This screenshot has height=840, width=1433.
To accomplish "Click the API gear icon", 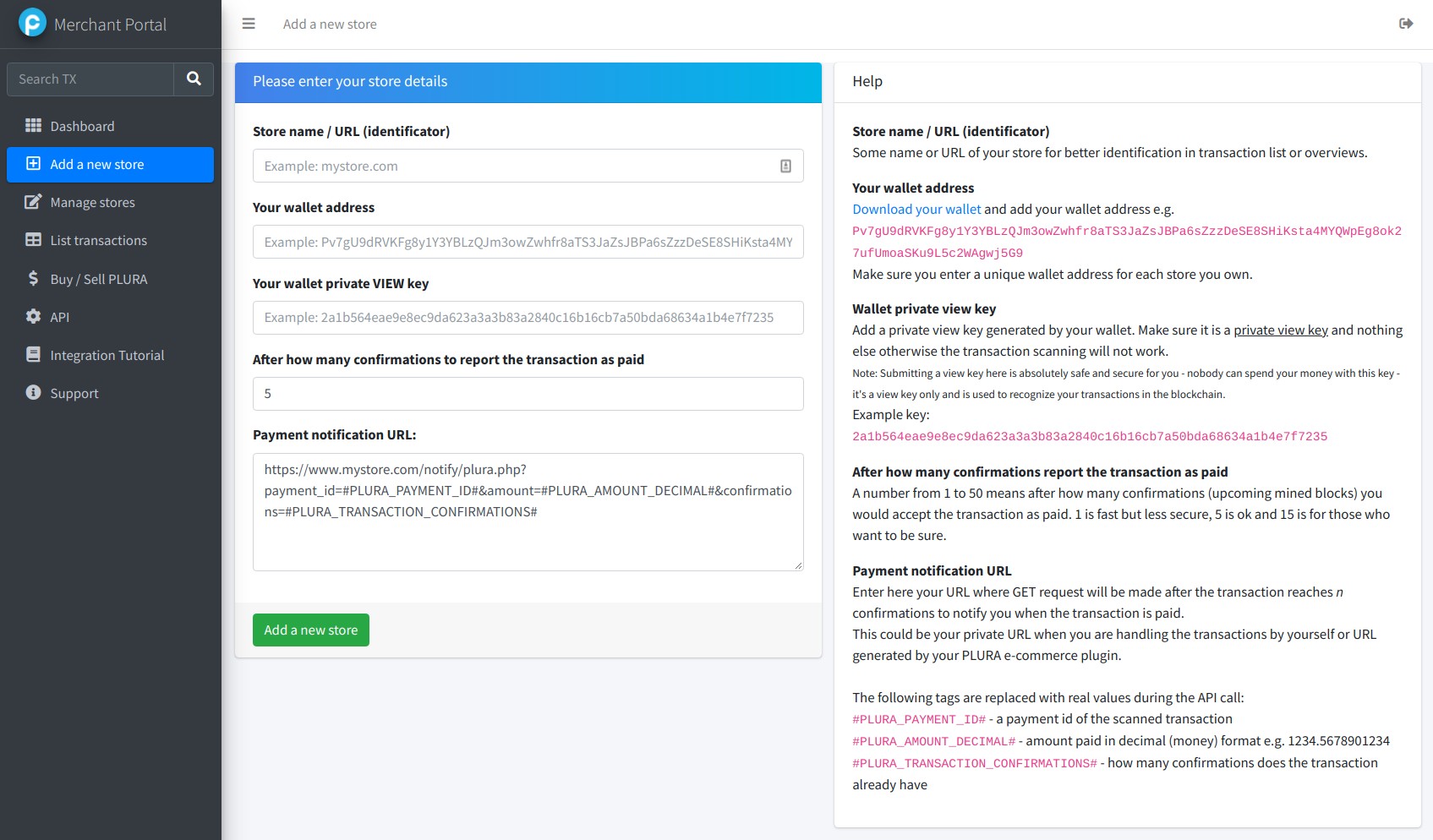I will coord(33,316).
